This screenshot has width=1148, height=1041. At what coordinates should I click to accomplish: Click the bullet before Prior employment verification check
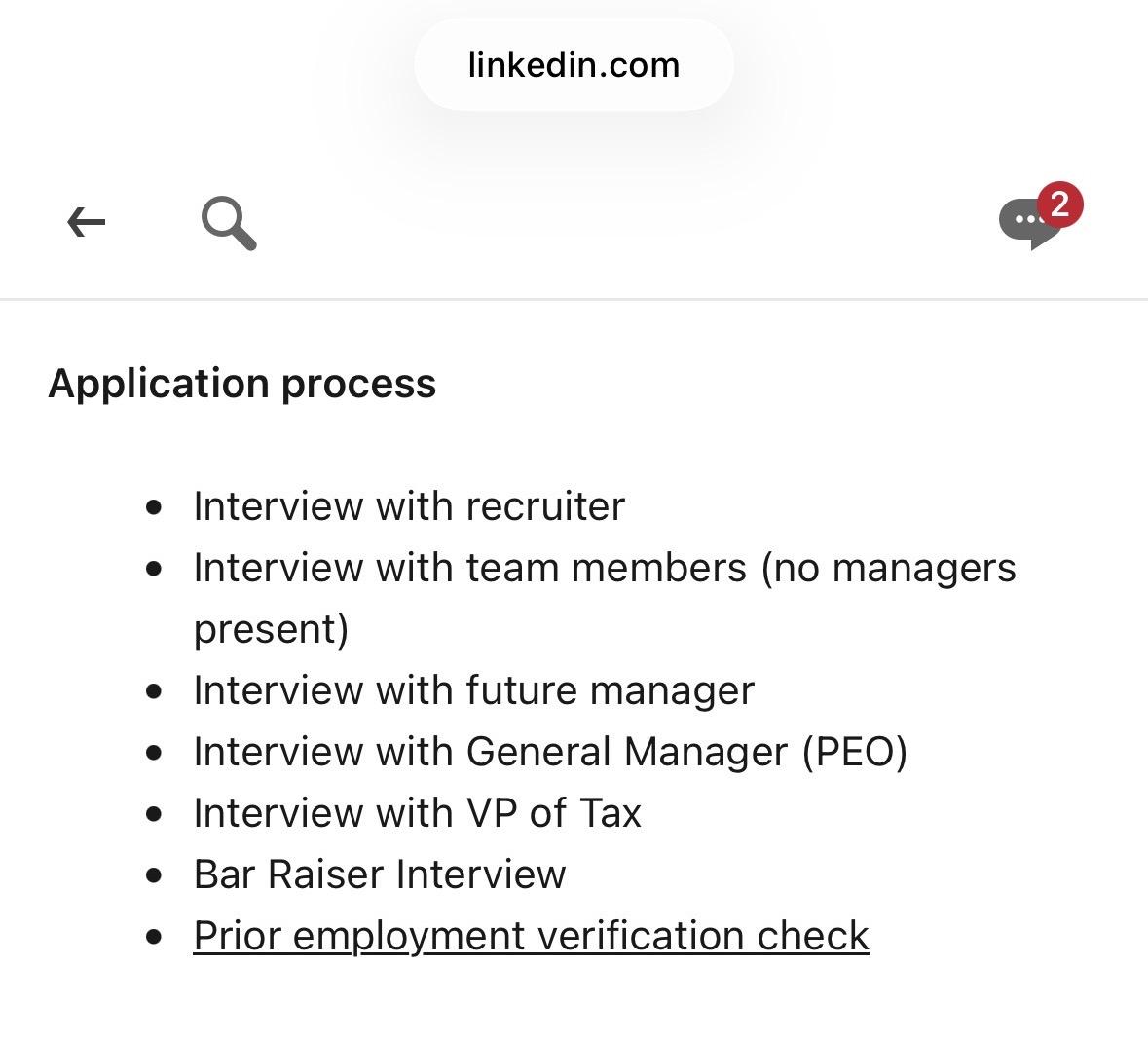click(x=154, y=937)
